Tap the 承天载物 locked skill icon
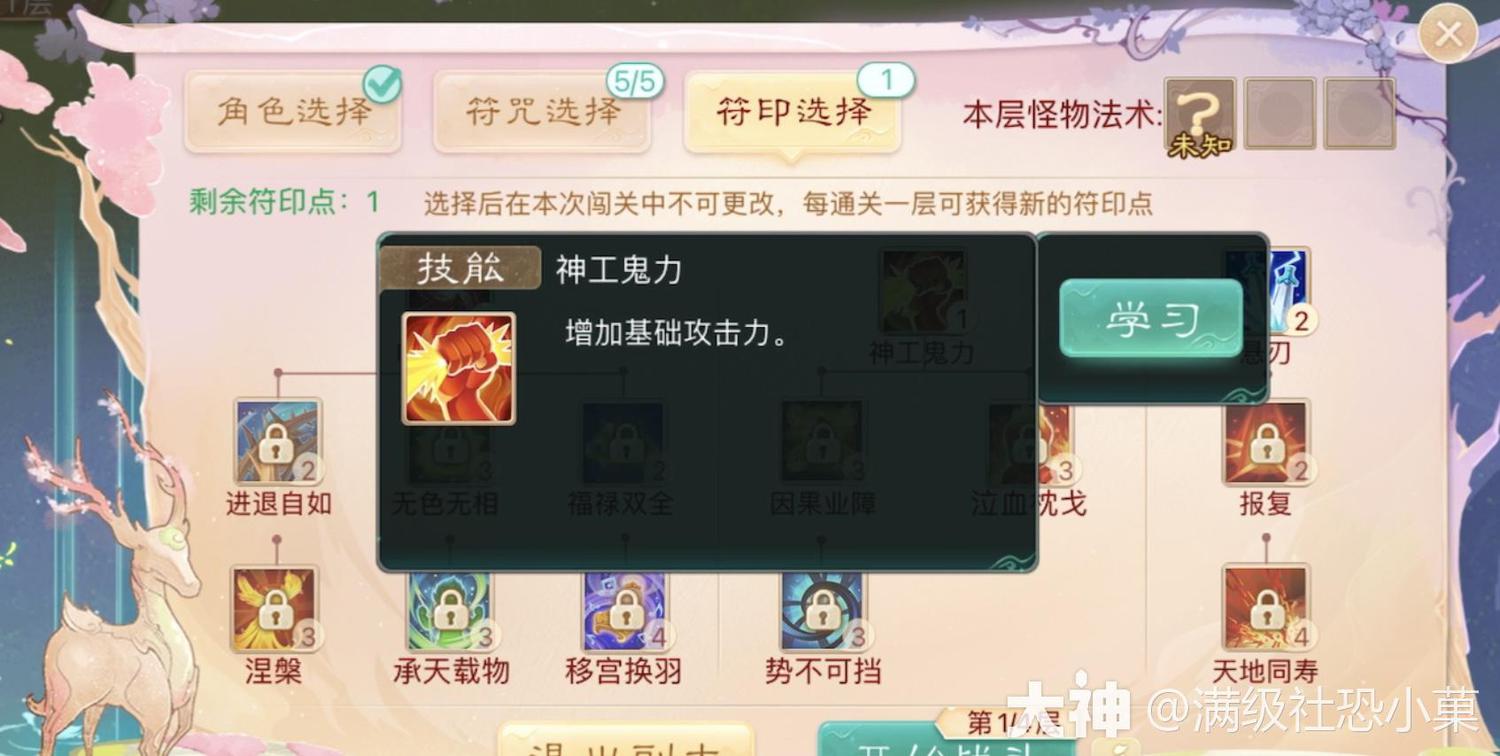Screen dimensions: 1500x756 click(449, 610)
